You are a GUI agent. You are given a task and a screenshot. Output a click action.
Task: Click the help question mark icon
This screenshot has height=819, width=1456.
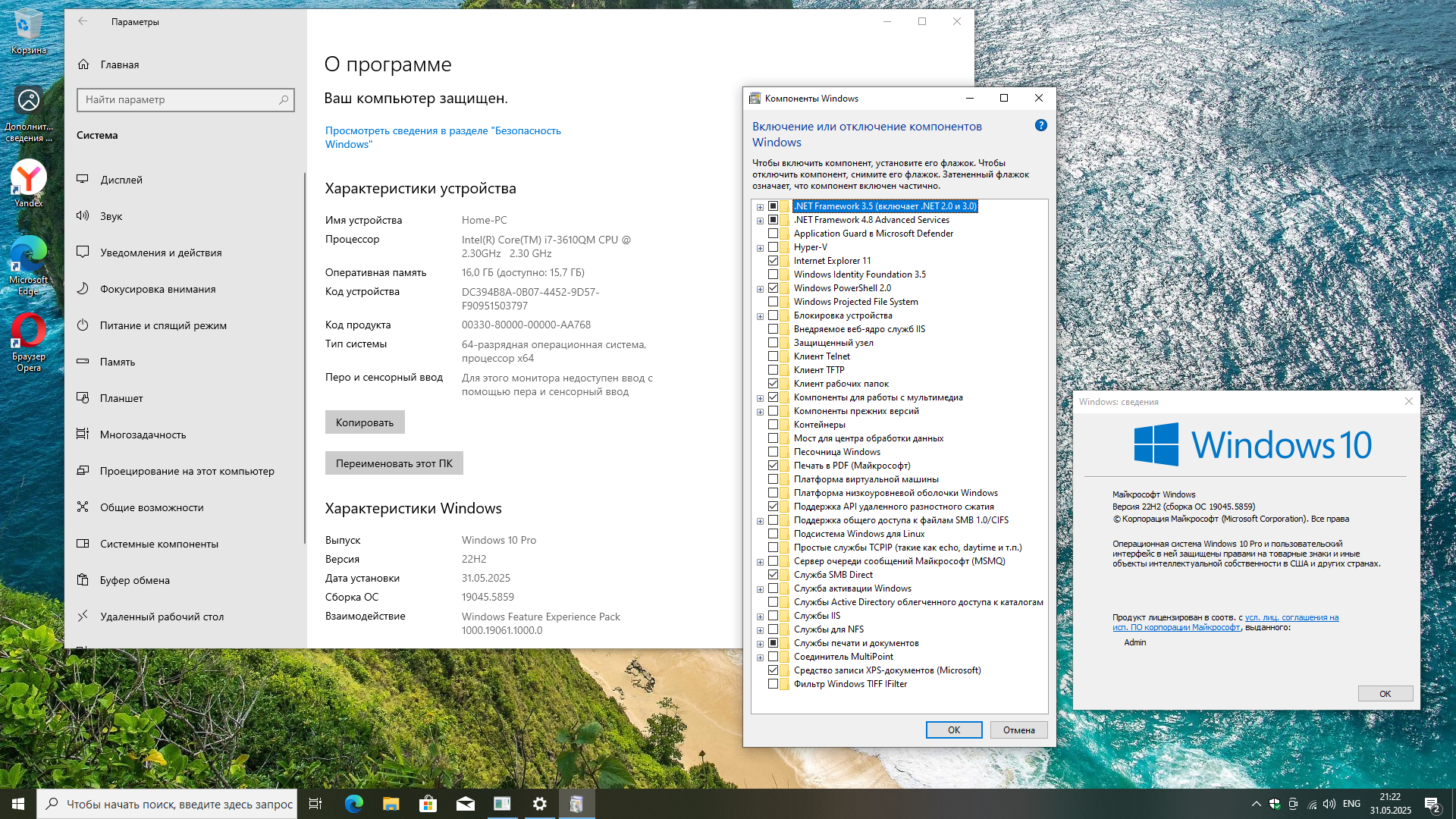point(1040,126)
